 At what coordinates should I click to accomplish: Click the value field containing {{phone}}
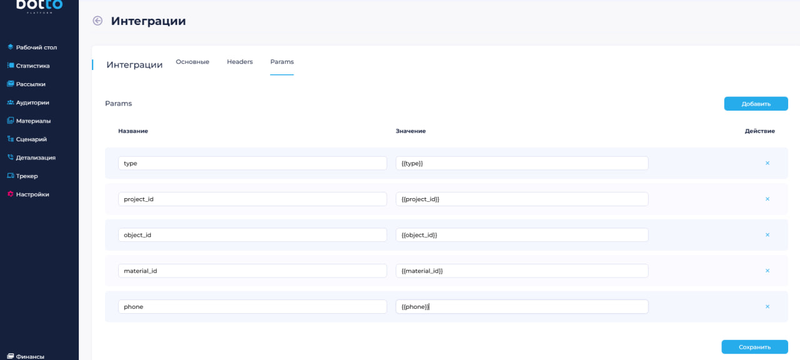tap(522, 306)
